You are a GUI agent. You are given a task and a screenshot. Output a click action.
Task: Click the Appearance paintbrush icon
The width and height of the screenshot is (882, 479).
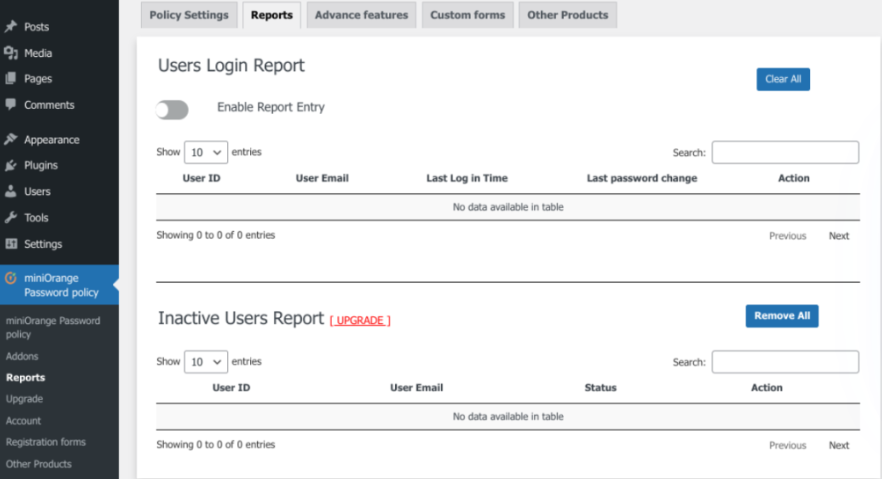(11, 140)
